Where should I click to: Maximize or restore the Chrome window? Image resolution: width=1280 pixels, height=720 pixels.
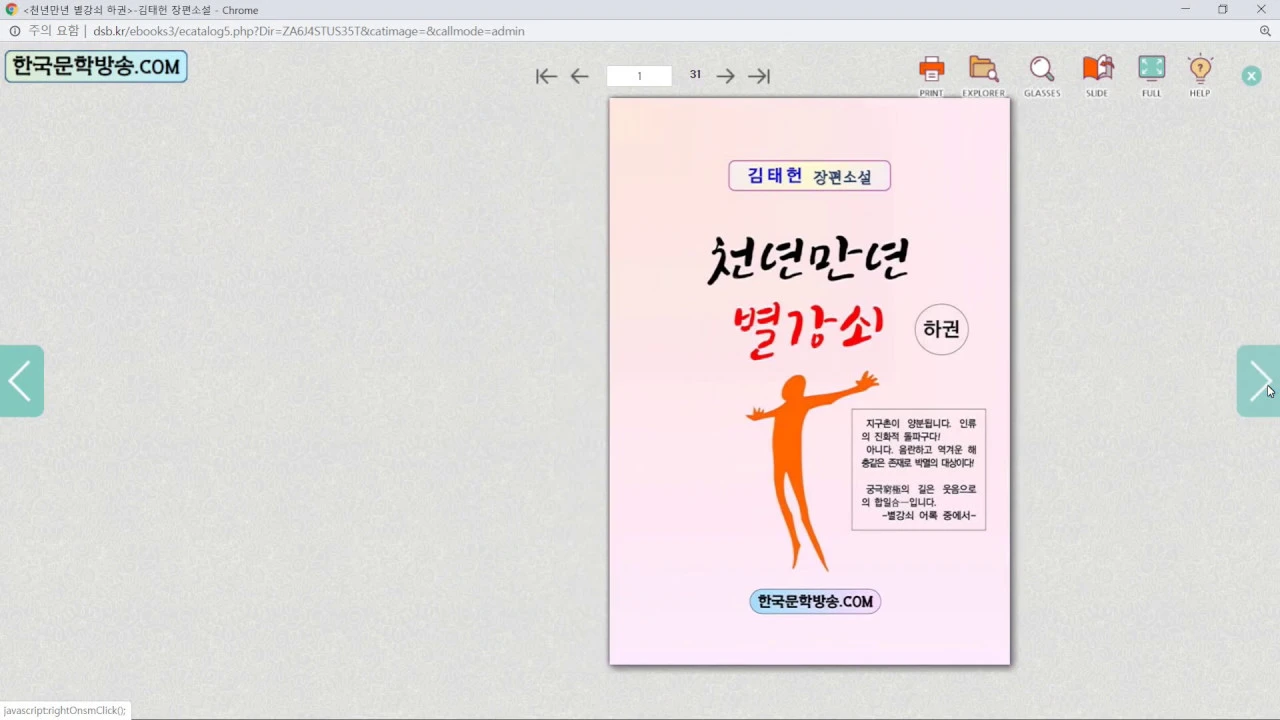[1222, 10]
